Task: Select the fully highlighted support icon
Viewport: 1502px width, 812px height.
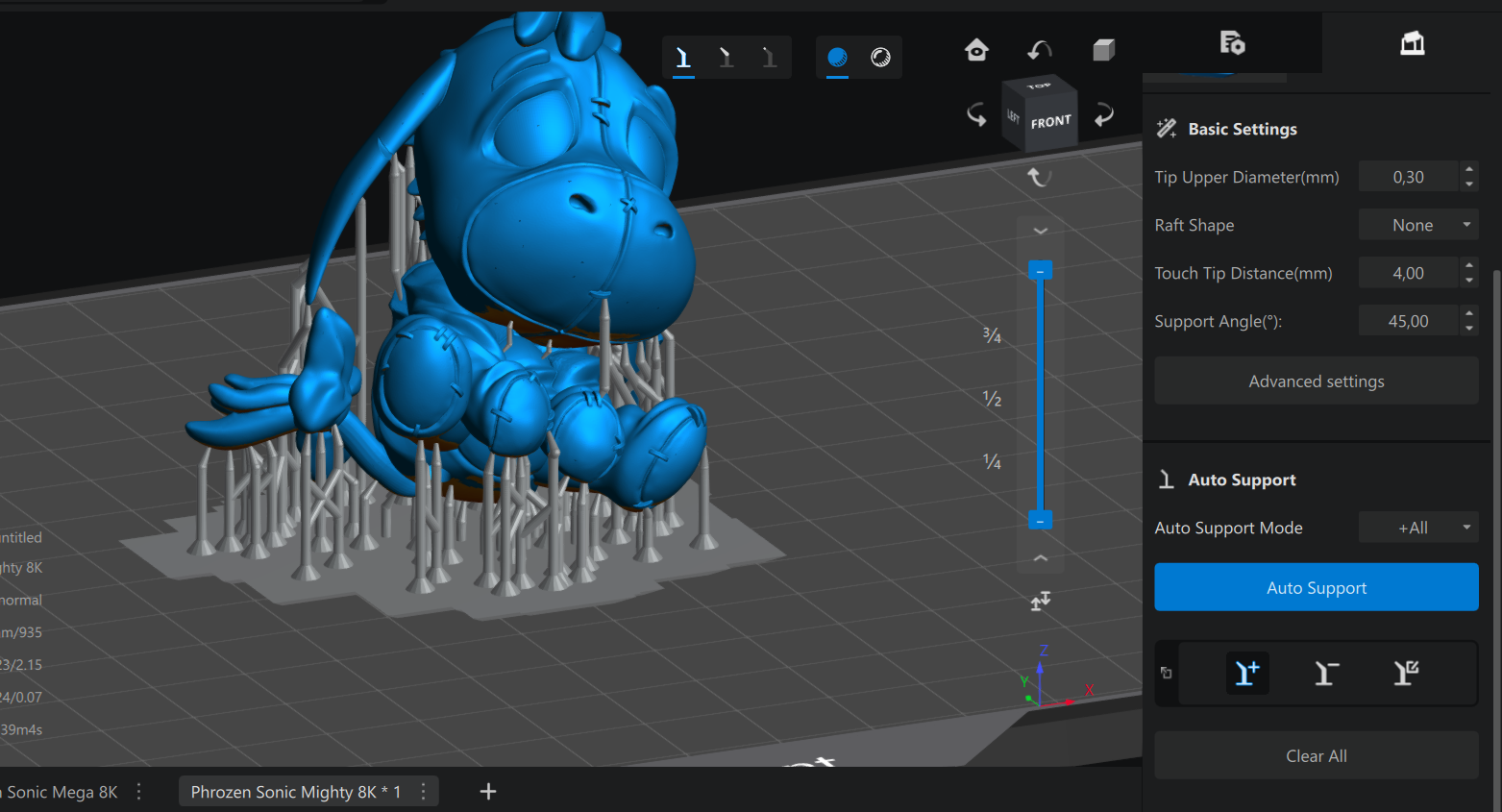Action: pos(683,58)
